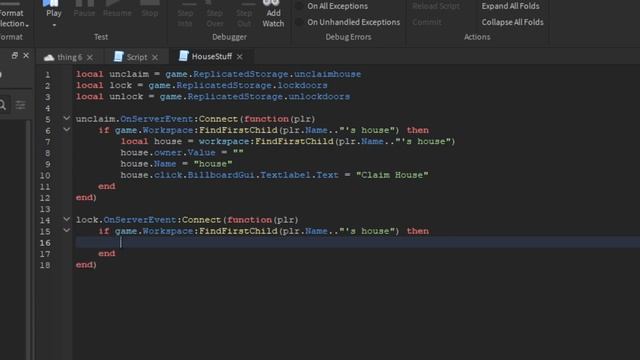
Task: Click the Resume test button
Action: [117, 9]
